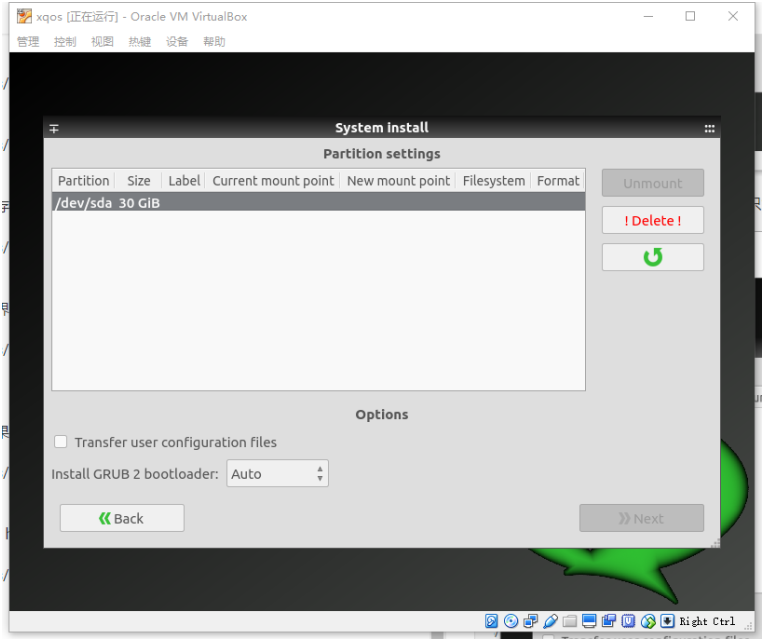
Task: Click the CPU virtualization chip icon
Action: click(x=628, y=621)
